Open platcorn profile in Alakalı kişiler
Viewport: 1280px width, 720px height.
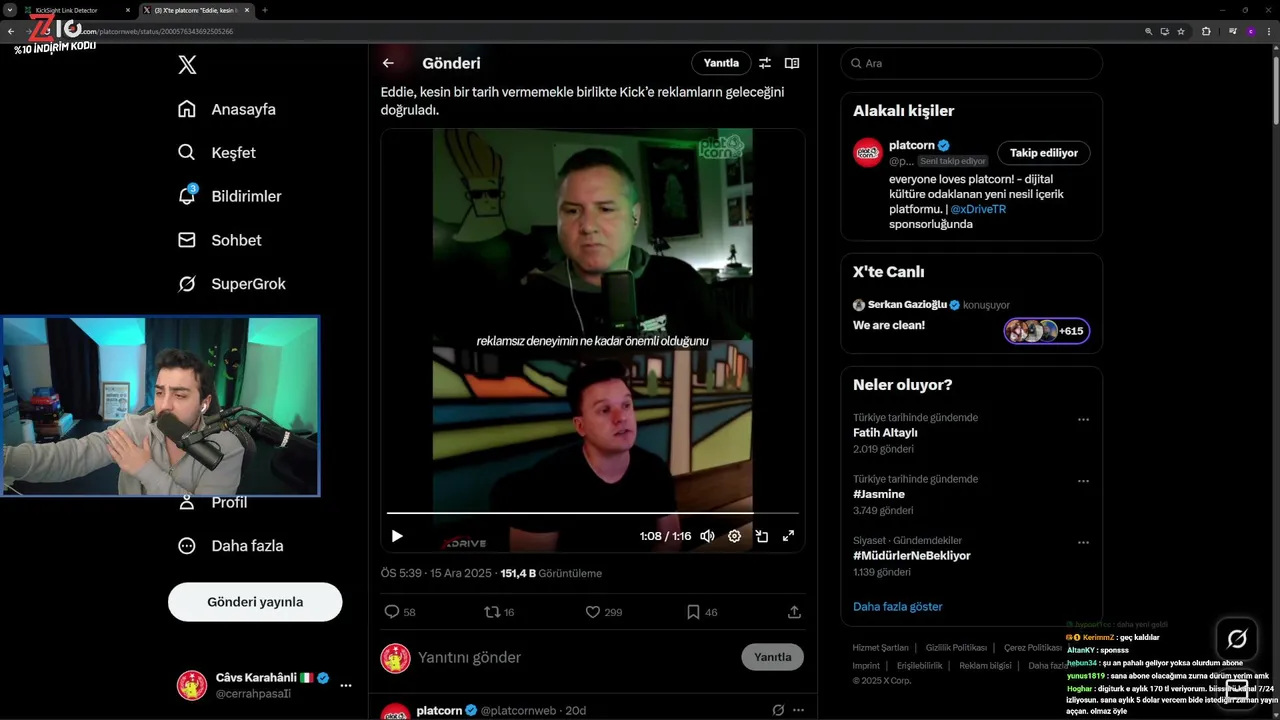(911, 145)
